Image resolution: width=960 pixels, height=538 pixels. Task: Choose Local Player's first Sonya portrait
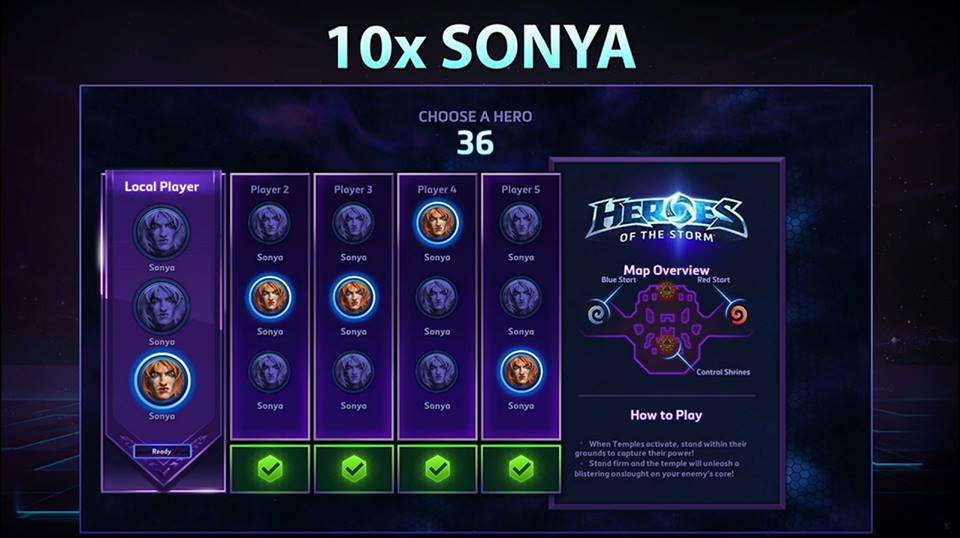click(162, 232)
